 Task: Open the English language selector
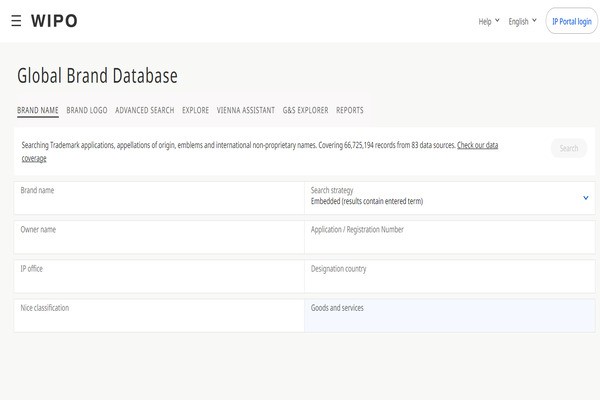pos(522,21)
